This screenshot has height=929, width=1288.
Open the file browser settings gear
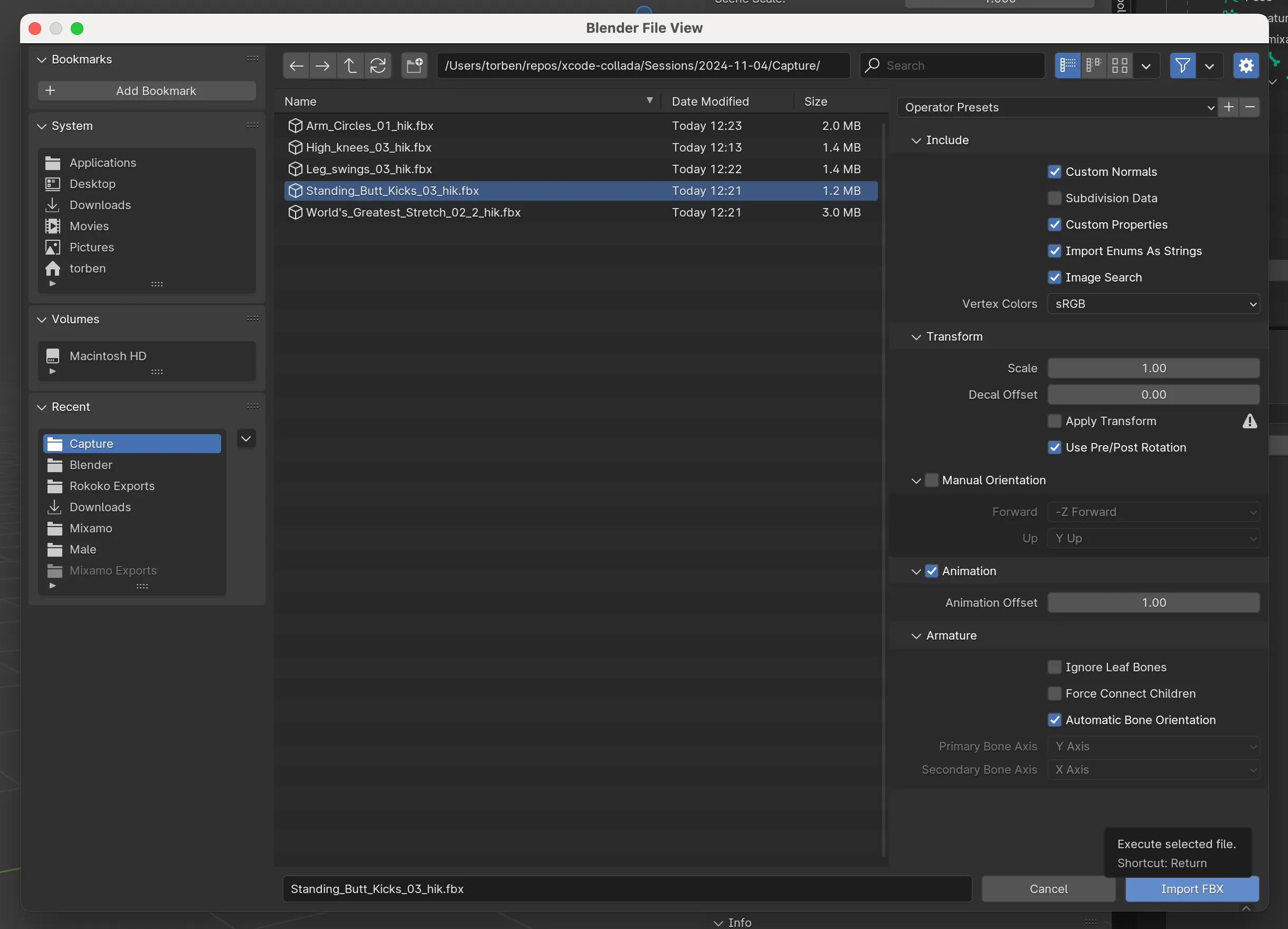pyautogui.click(x=1245, y=65)
